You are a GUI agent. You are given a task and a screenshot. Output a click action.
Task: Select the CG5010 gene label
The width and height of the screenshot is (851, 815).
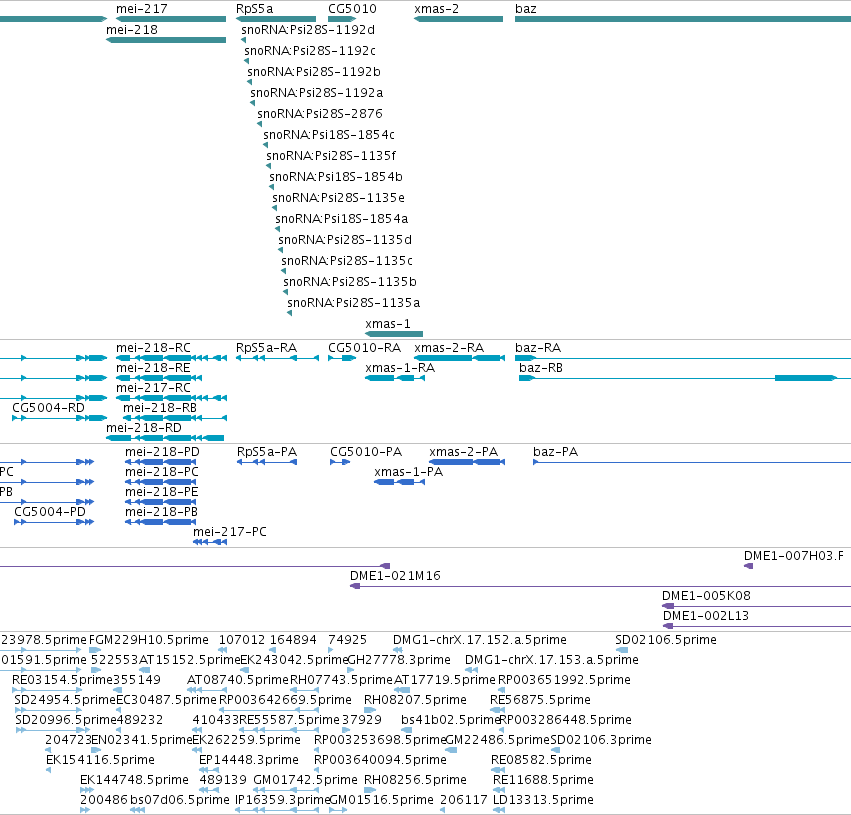[352, 9]
